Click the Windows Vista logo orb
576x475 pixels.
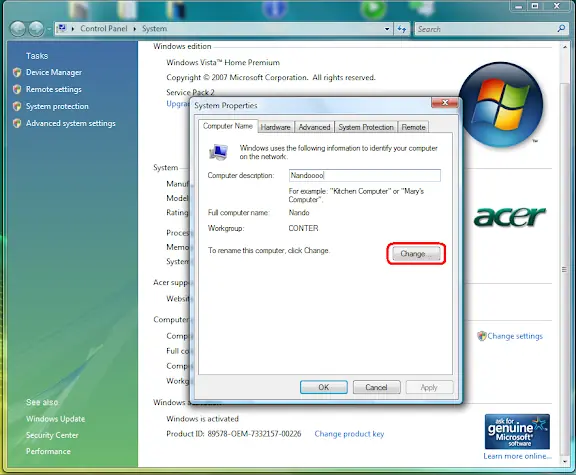pos(501,105)
